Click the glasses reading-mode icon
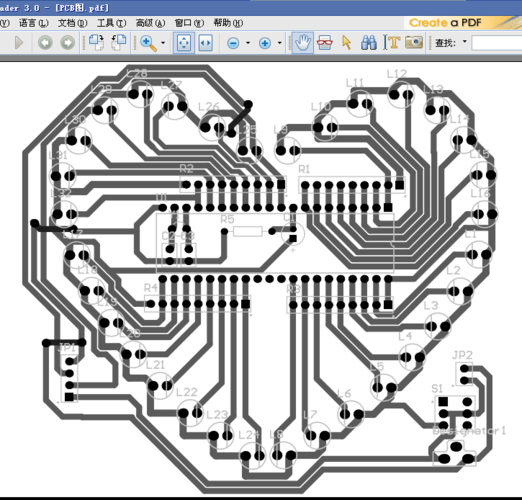This screenshot has height=500, width=522. pos(324,43)
